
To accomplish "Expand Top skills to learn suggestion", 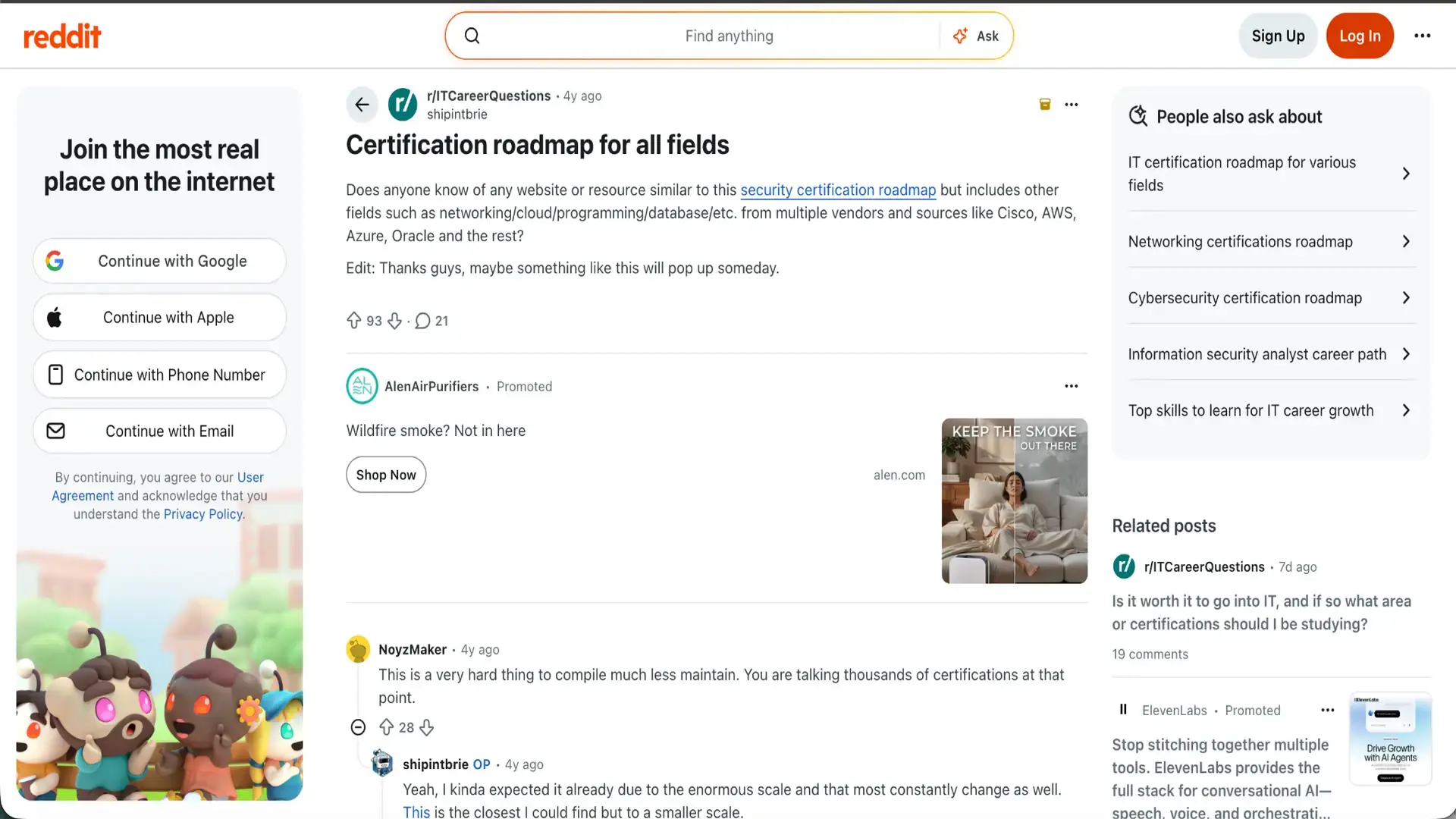I will 1271,410.
